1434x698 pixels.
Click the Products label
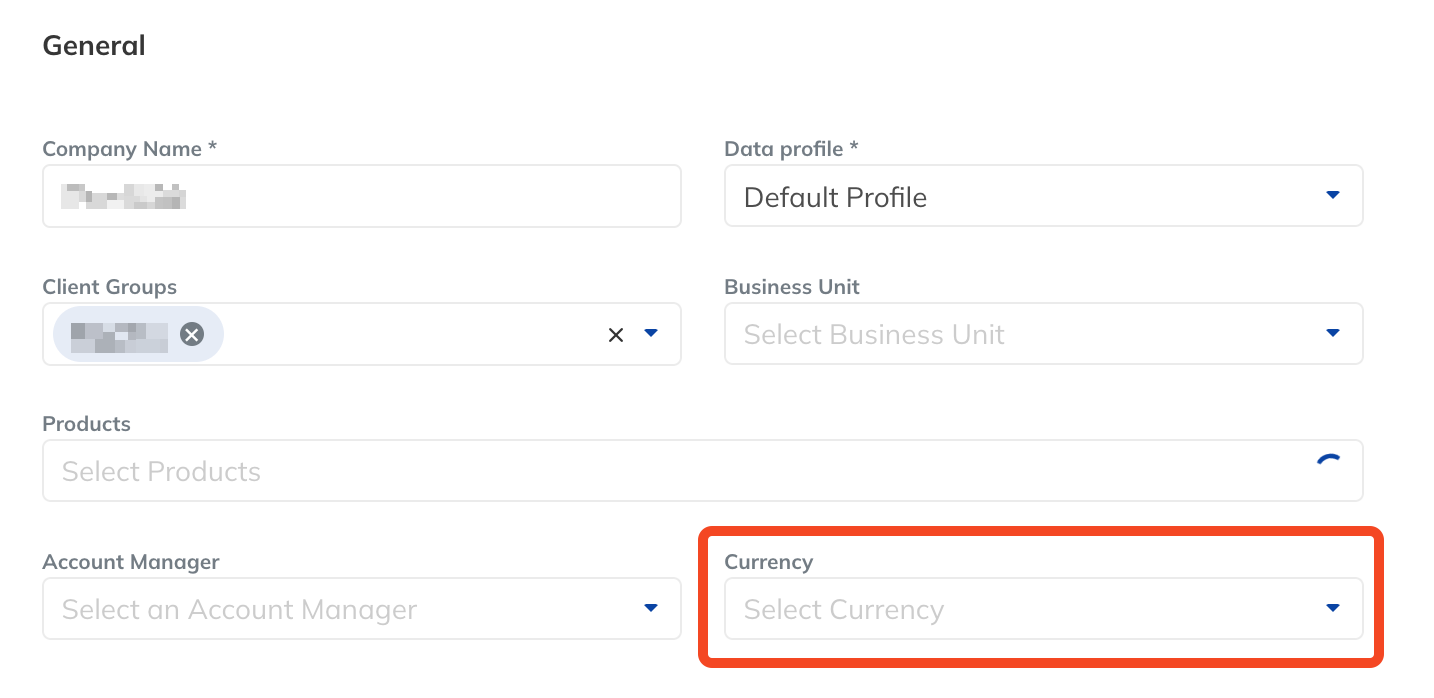point(87,424)
